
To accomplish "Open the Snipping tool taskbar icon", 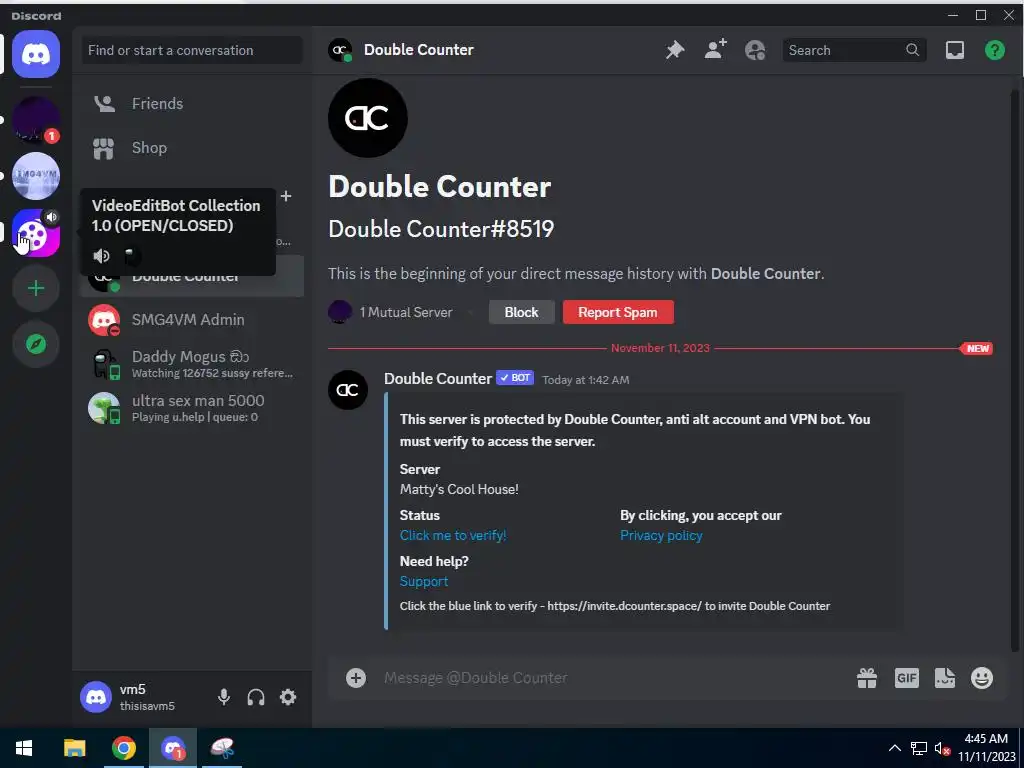I will 223,748.
